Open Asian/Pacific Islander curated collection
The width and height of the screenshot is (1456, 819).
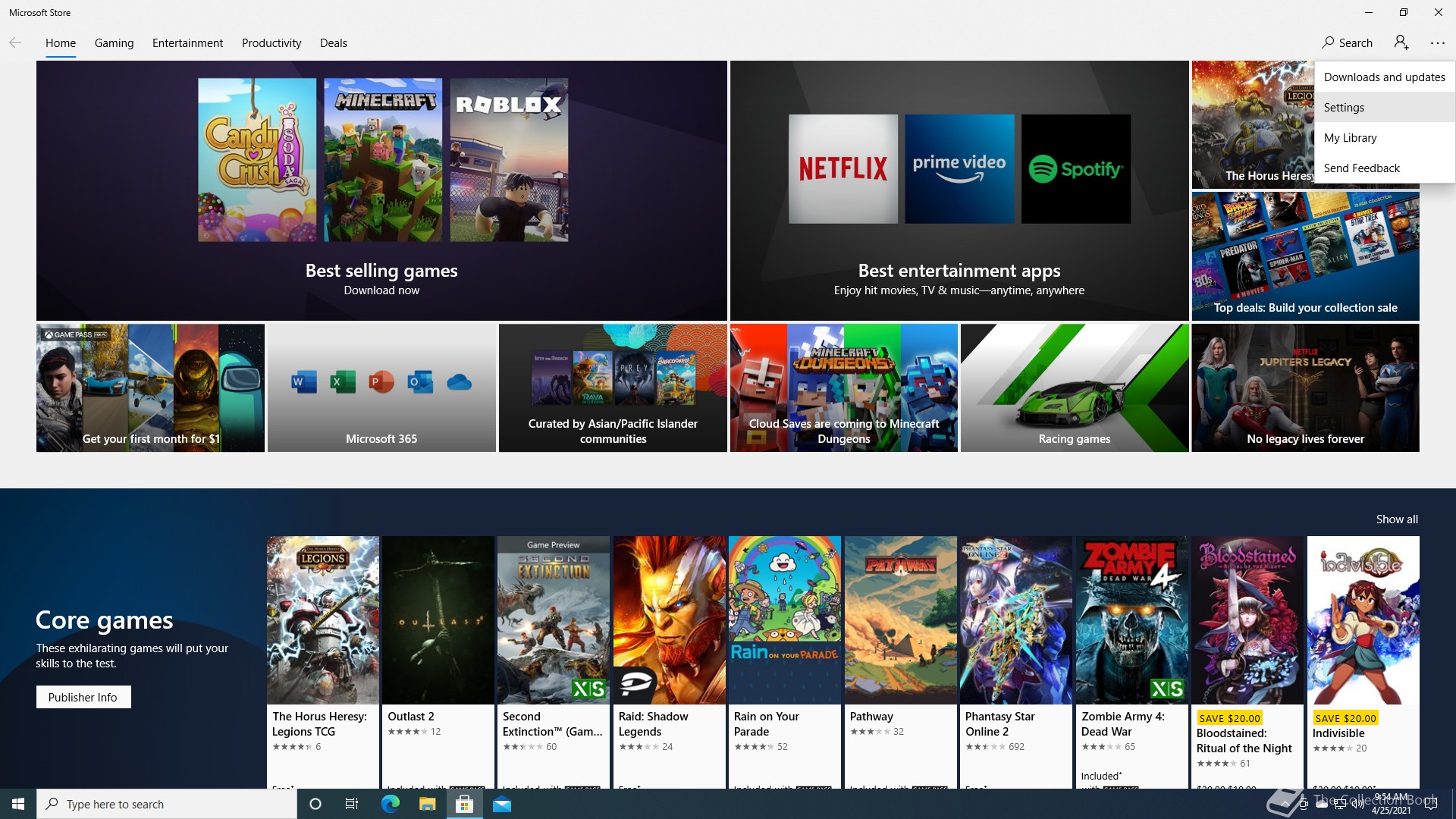click(x=613, y=388)
